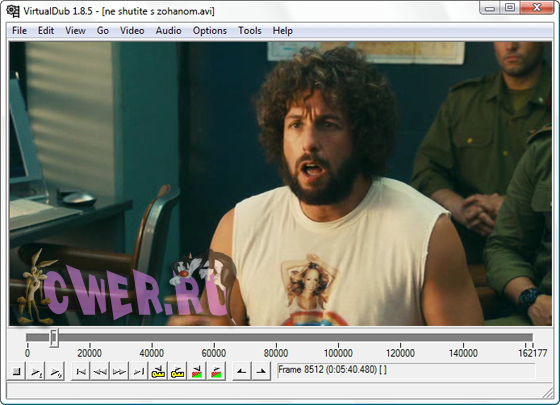Step backward with the rewind arrows icon

point(100,372)
